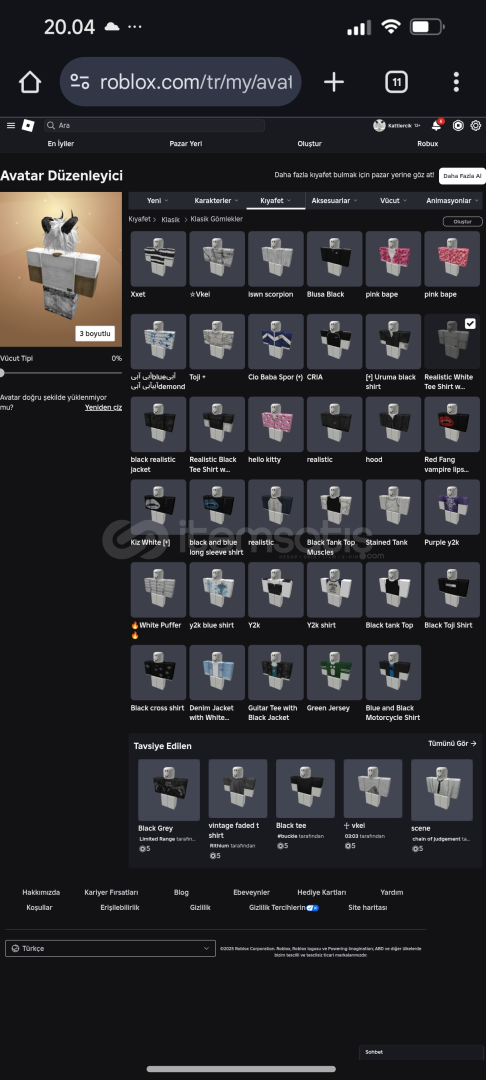Toggle the 3 boyutlu avatar view
This screenshot has width=486, height=1080.
pyautogui.click(x=95, y=333)
